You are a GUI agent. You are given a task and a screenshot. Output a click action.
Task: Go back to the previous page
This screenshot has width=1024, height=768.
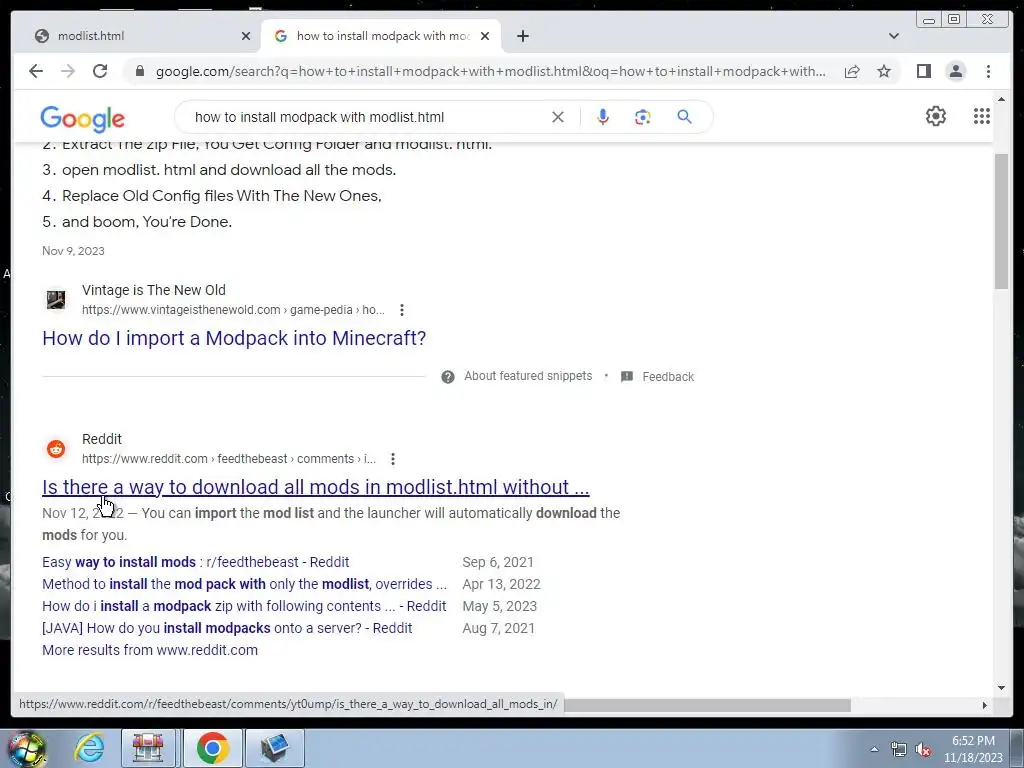[x=36, y=71]
